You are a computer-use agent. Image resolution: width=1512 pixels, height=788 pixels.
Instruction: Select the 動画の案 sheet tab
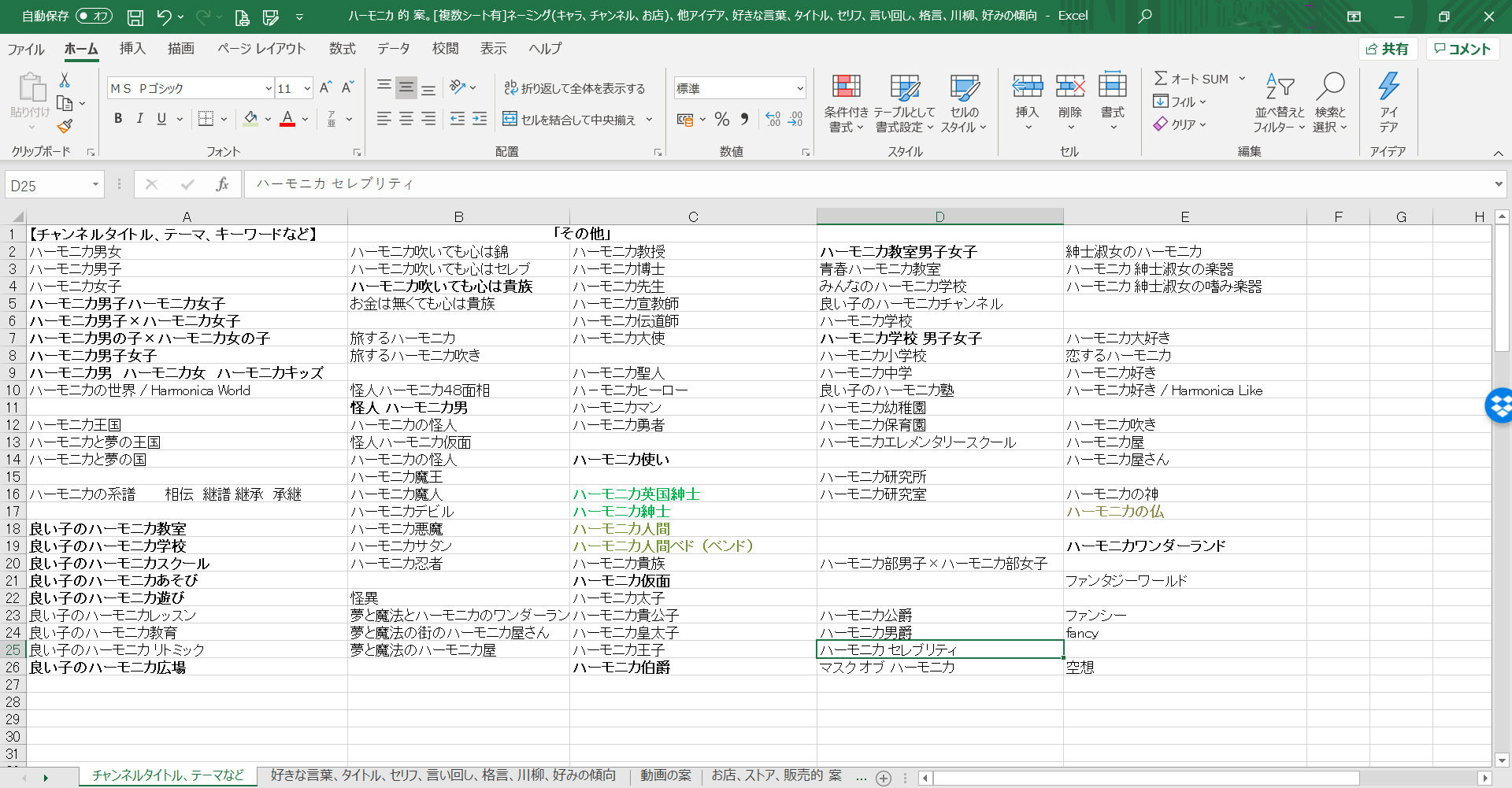(x=665, y=775)
